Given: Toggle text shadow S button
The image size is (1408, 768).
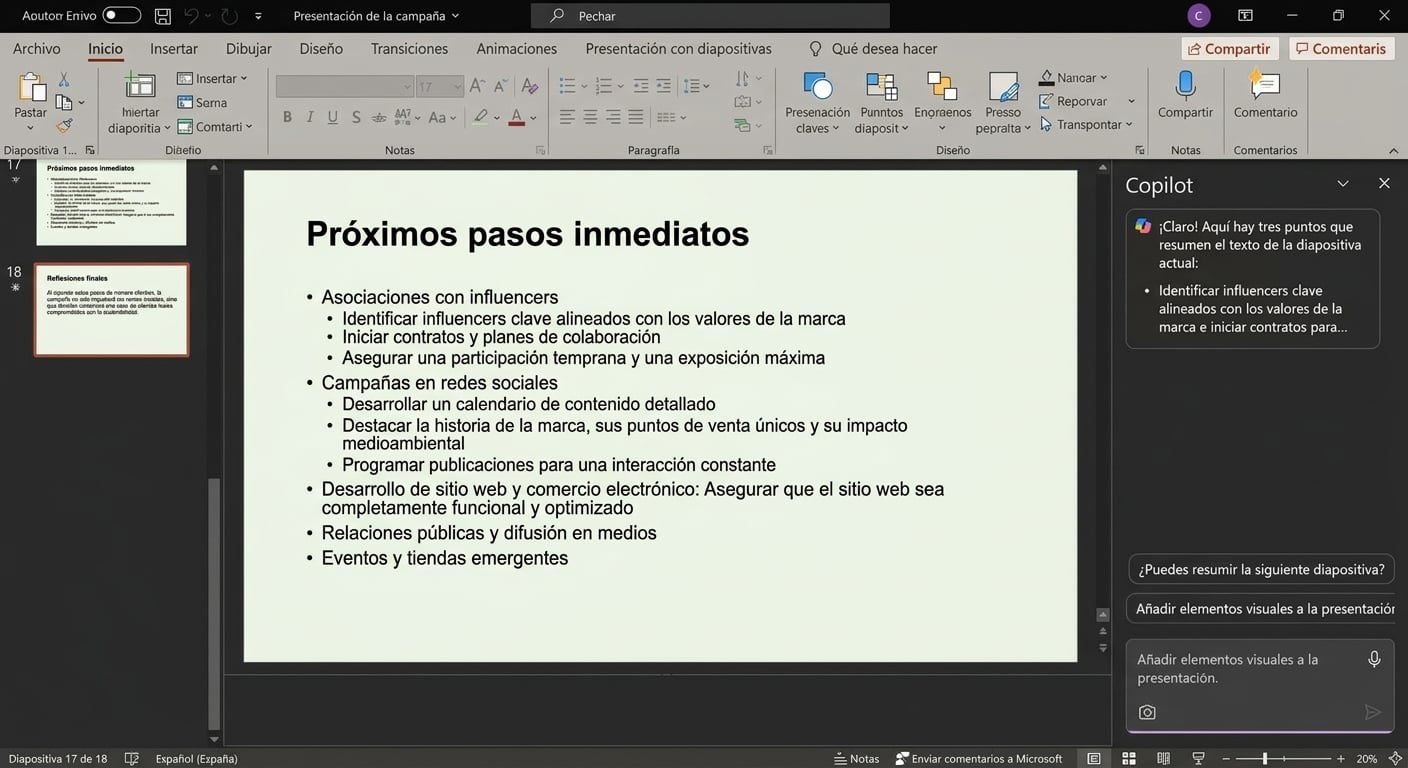Looking at the screenshot, I should pyautogui.click(x=356, y=117).
